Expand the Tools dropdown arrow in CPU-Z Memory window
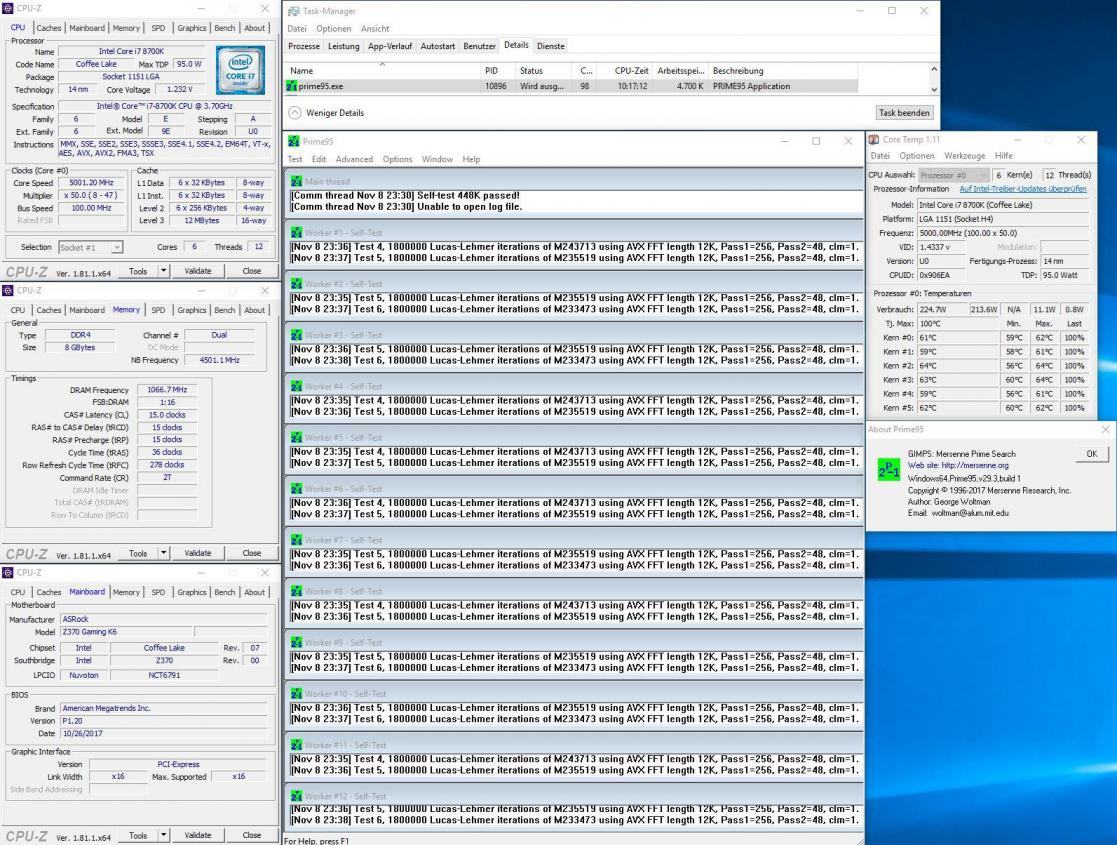 point(165,553)
